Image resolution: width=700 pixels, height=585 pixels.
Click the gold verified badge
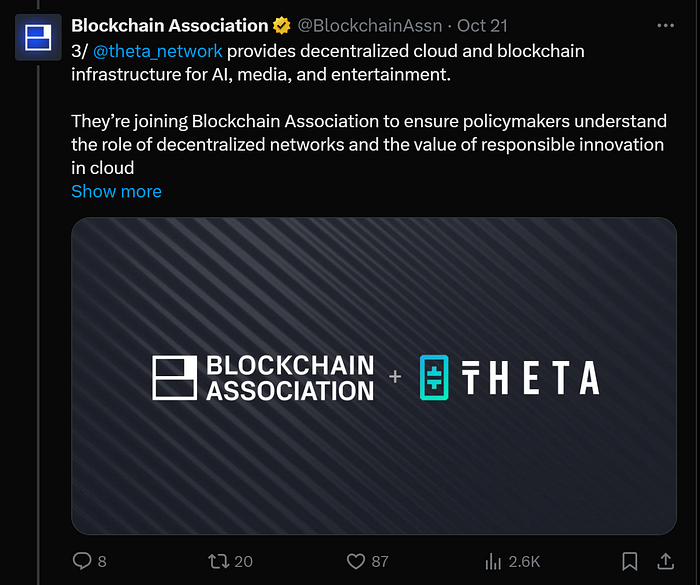[x=282, y=26]
